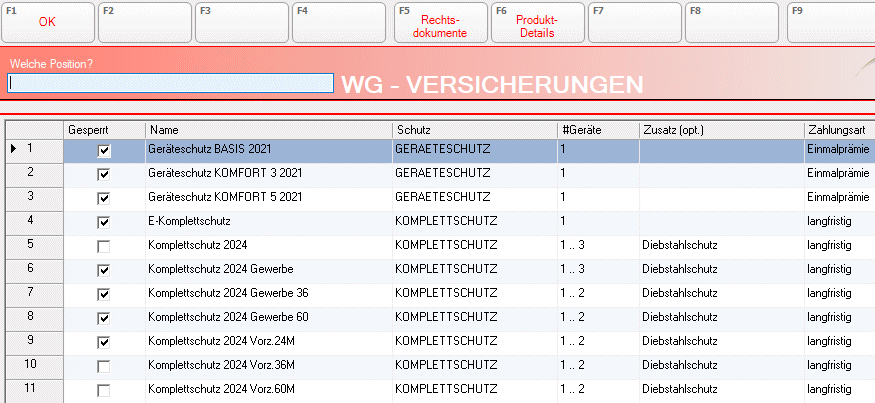Uncheck Gesperrt for Geräteschutz BASIS 2021
The image size is (875, 403).
click(x=104, y=150)
